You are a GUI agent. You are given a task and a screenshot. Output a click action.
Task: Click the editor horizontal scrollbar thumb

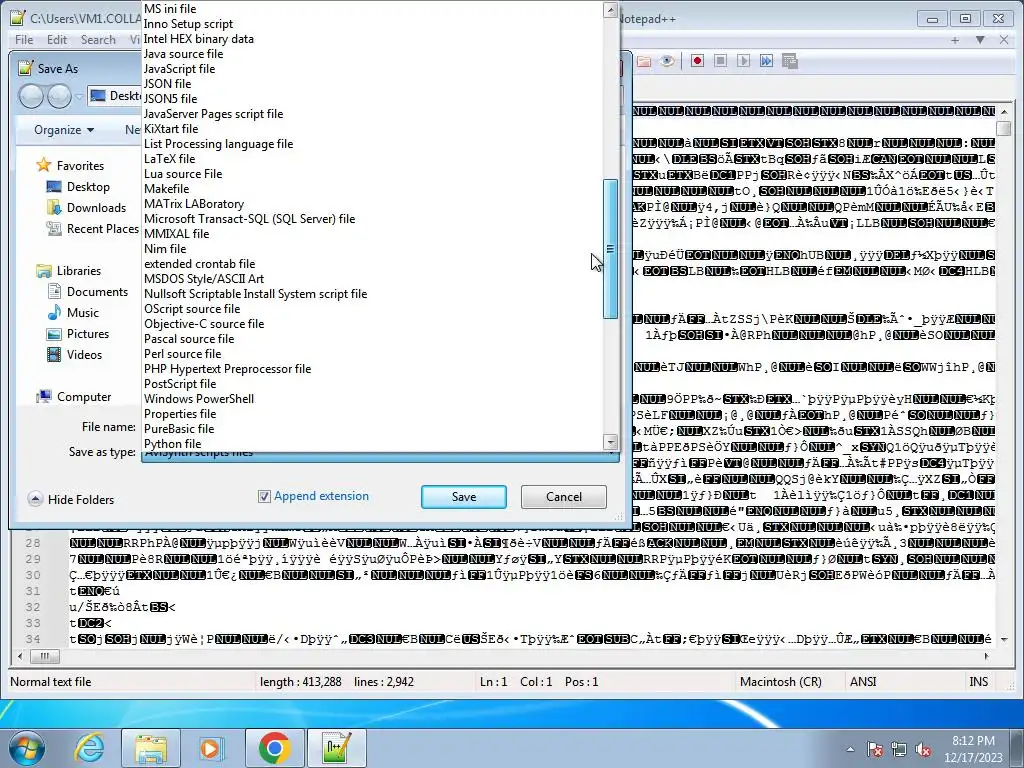pos(44,656)
